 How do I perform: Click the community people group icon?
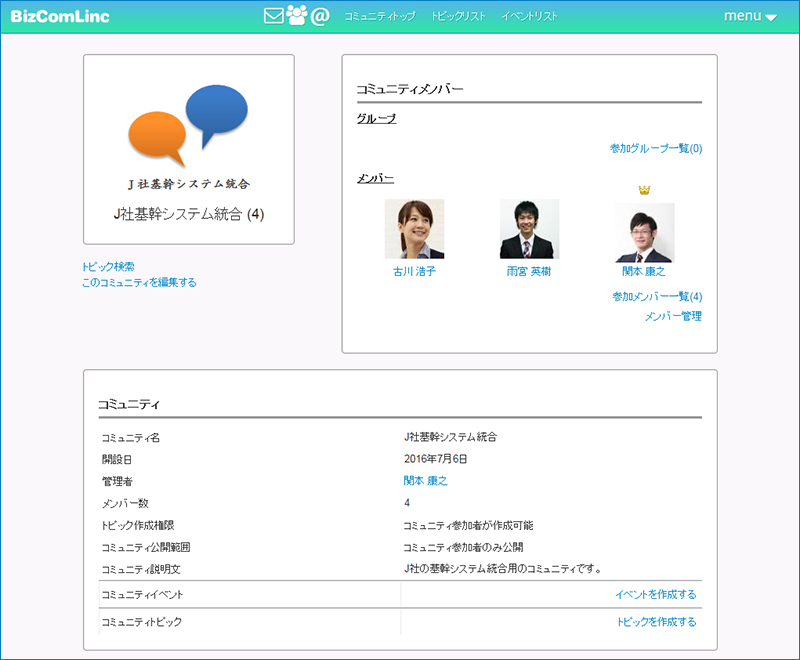pos(297,16)
